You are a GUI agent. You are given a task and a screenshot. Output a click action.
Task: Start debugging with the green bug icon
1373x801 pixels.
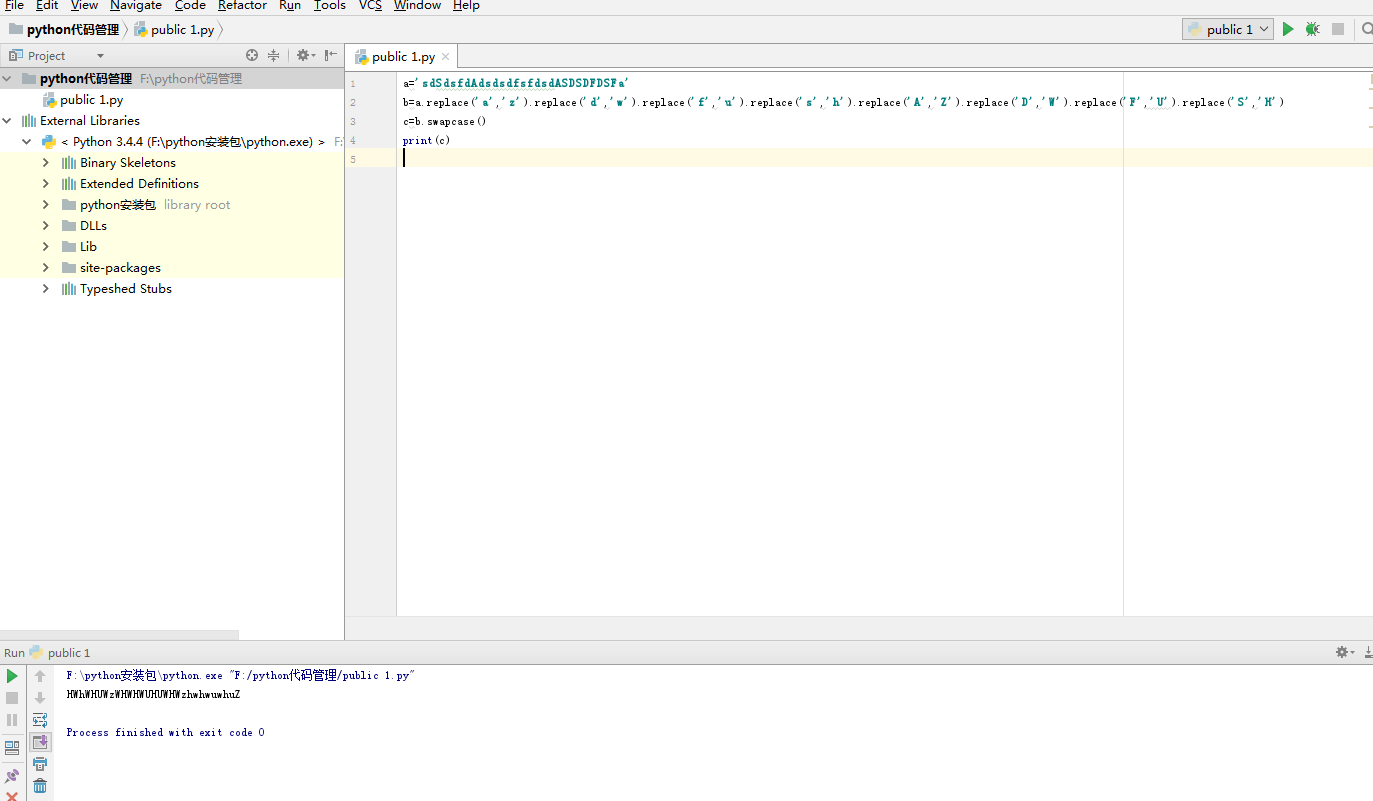1312,30
